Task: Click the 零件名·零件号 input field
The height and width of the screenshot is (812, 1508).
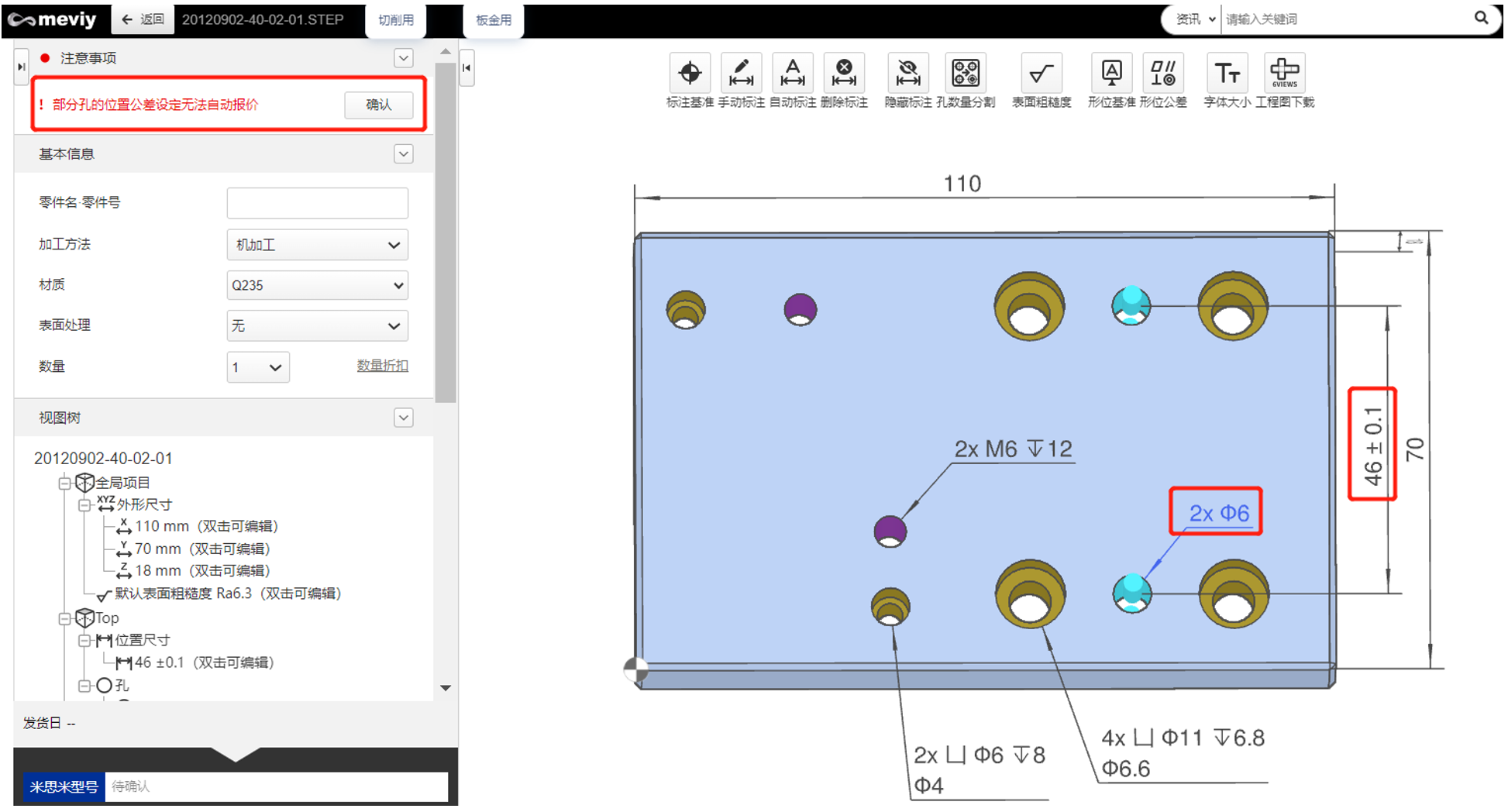Action: (317, 203)
